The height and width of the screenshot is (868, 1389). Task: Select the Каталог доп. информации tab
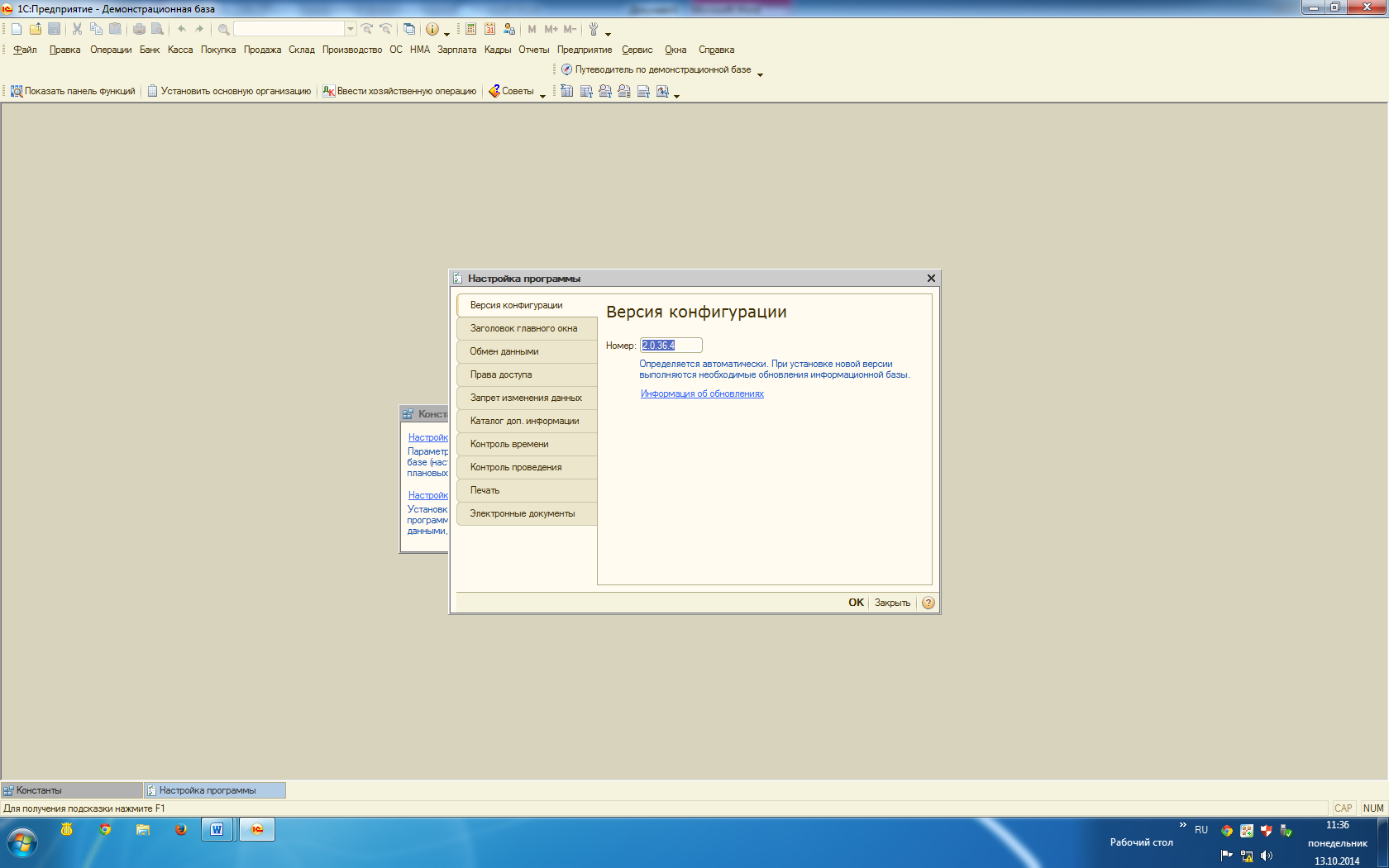coord(527,421)
